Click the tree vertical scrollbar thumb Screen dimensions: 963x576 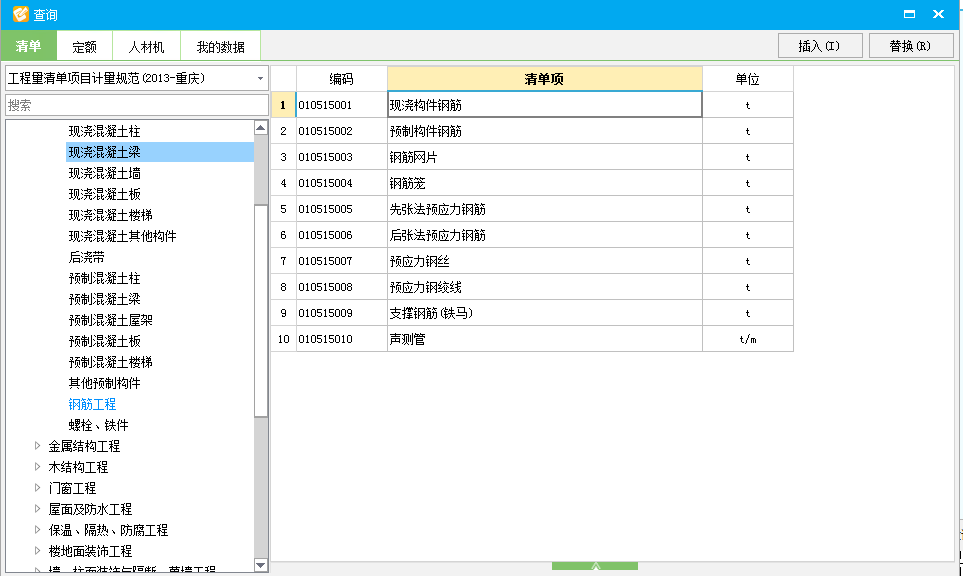260,310
